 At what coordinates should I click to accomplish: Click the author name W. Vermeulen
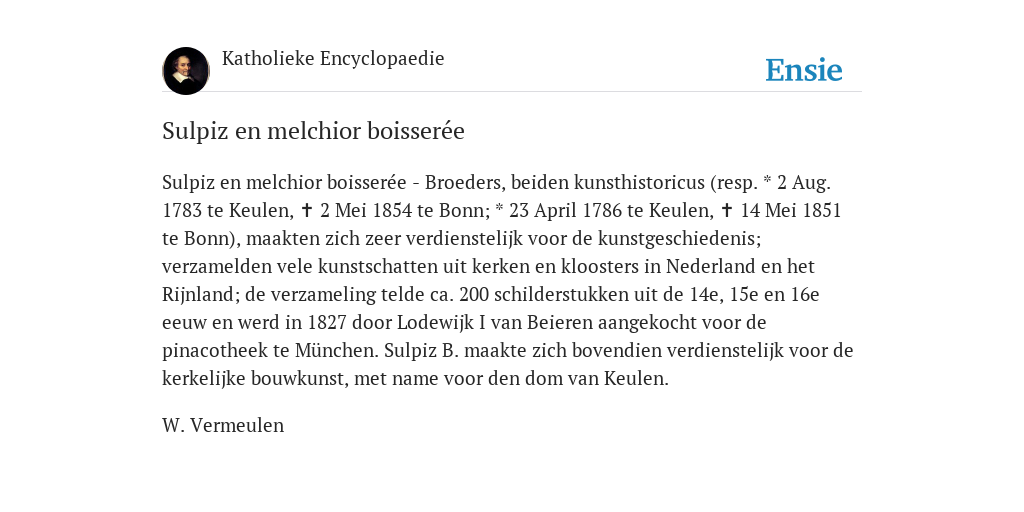click(223, 426)
